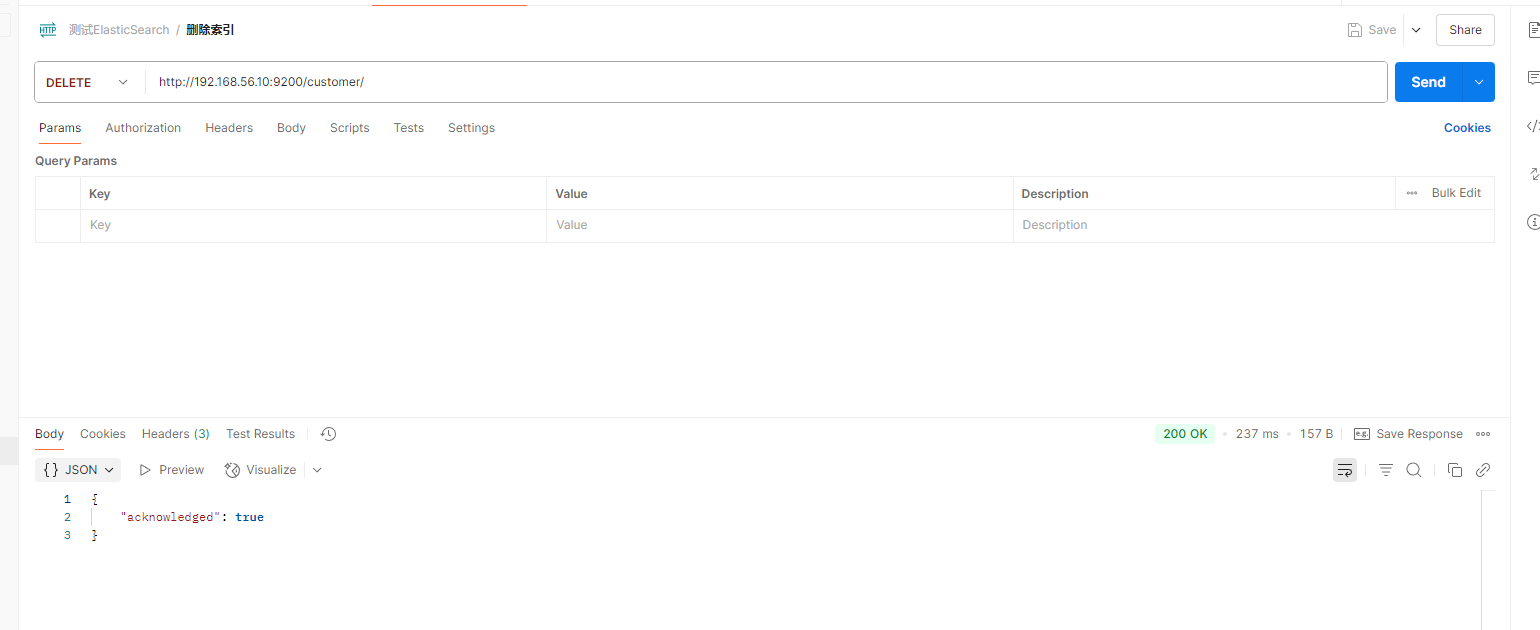Image resolution: width=1540 pixels, height=630 pixels.
Task: Click the 测试ElasticSearch collection breadcrumb
Action: pos(119,30)
